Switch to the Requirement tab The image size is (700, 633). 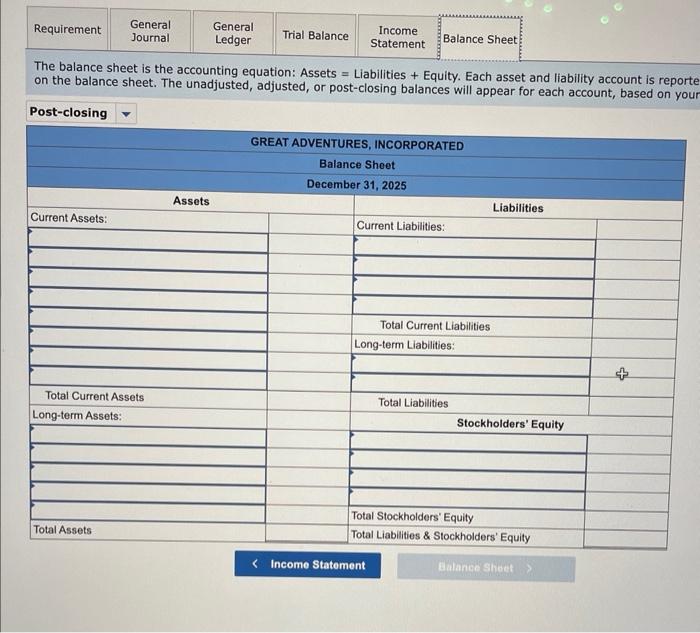click(67, 29)
